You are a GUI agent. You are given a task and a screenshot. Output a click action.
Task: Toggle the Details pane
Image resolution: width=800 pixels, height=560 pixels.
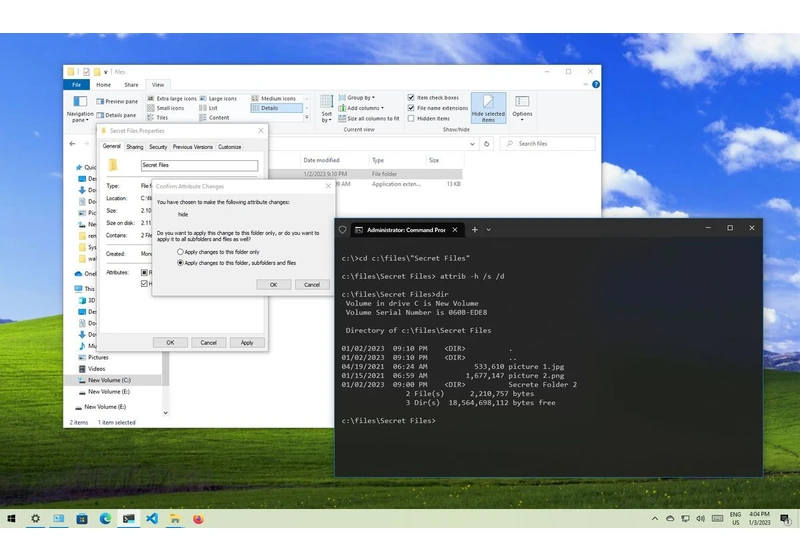116,115
